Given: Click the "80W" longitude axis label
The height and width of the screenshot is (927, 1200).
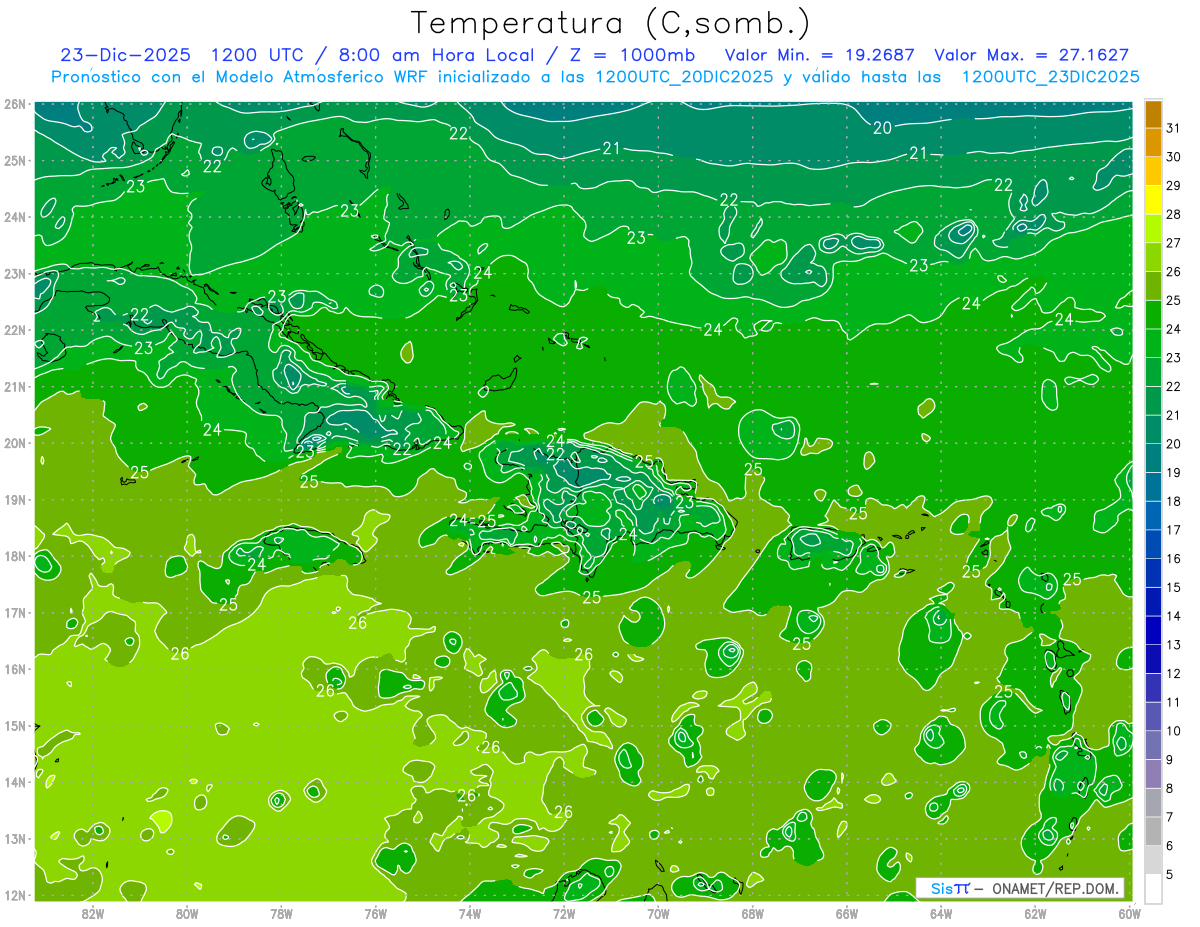Looking at the screenshot, I should 187,913.
